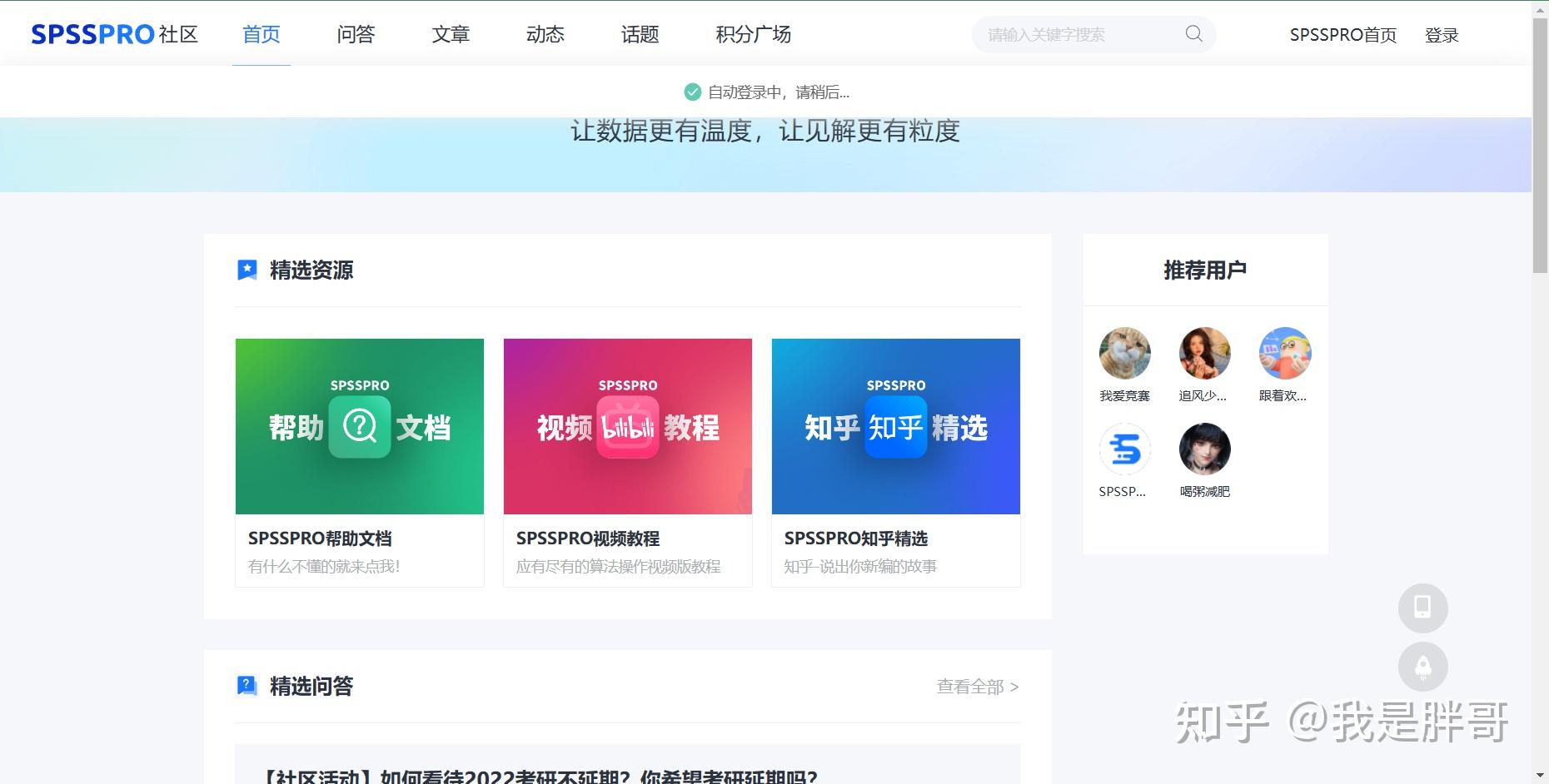Open SPSSPRO知乎精选 title

tap(856, 538)
